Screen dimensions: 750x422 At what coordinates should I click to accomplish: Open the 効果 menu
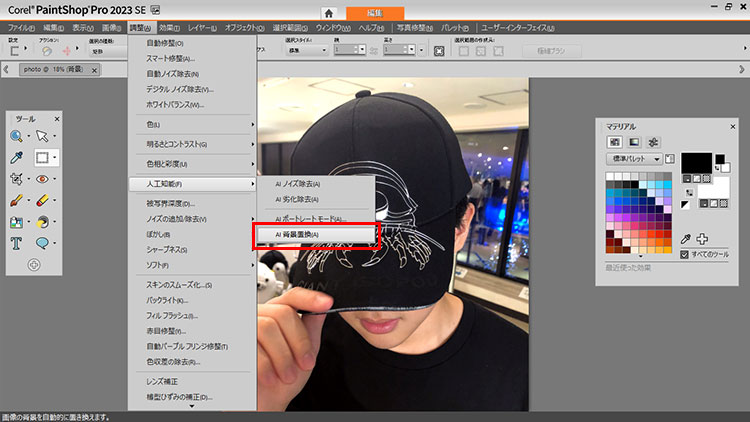tap(168, 26)
